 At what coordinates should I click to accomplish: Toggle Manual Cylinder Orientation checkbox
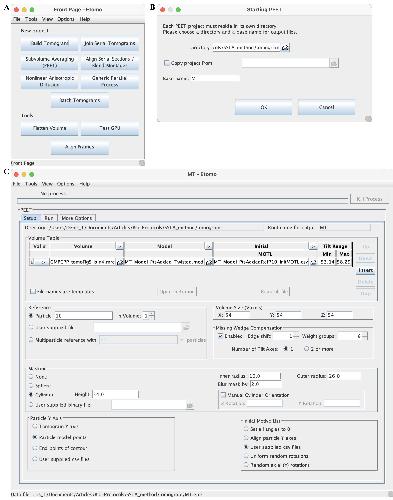(223, 395)
